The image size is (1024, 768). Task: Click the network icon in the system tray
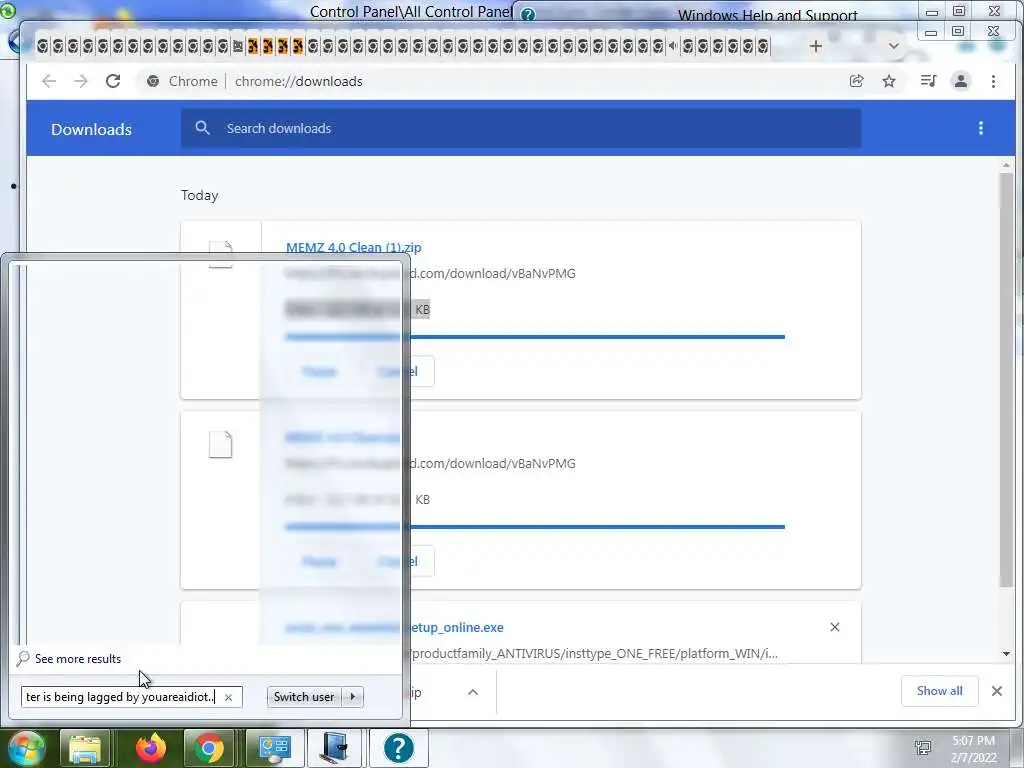tap(923, 748)
